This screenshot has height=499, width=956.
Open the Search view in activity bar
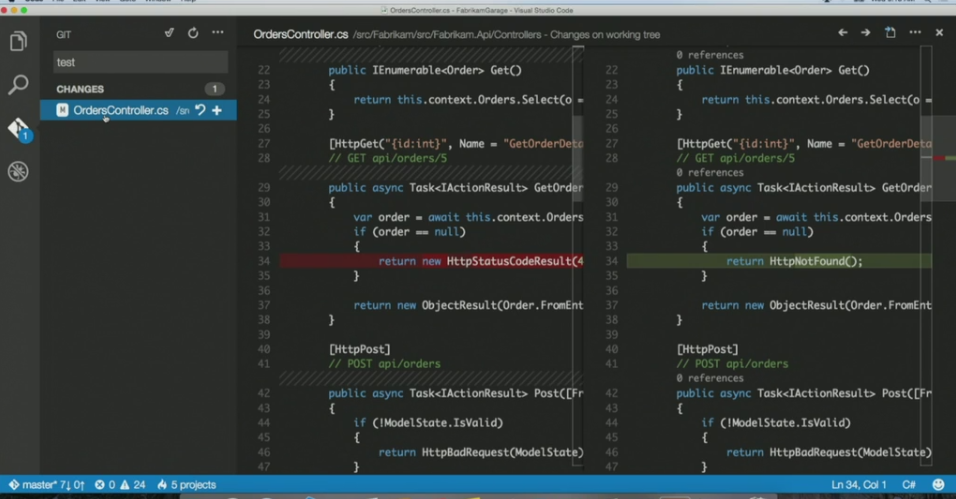click(18, 85)
